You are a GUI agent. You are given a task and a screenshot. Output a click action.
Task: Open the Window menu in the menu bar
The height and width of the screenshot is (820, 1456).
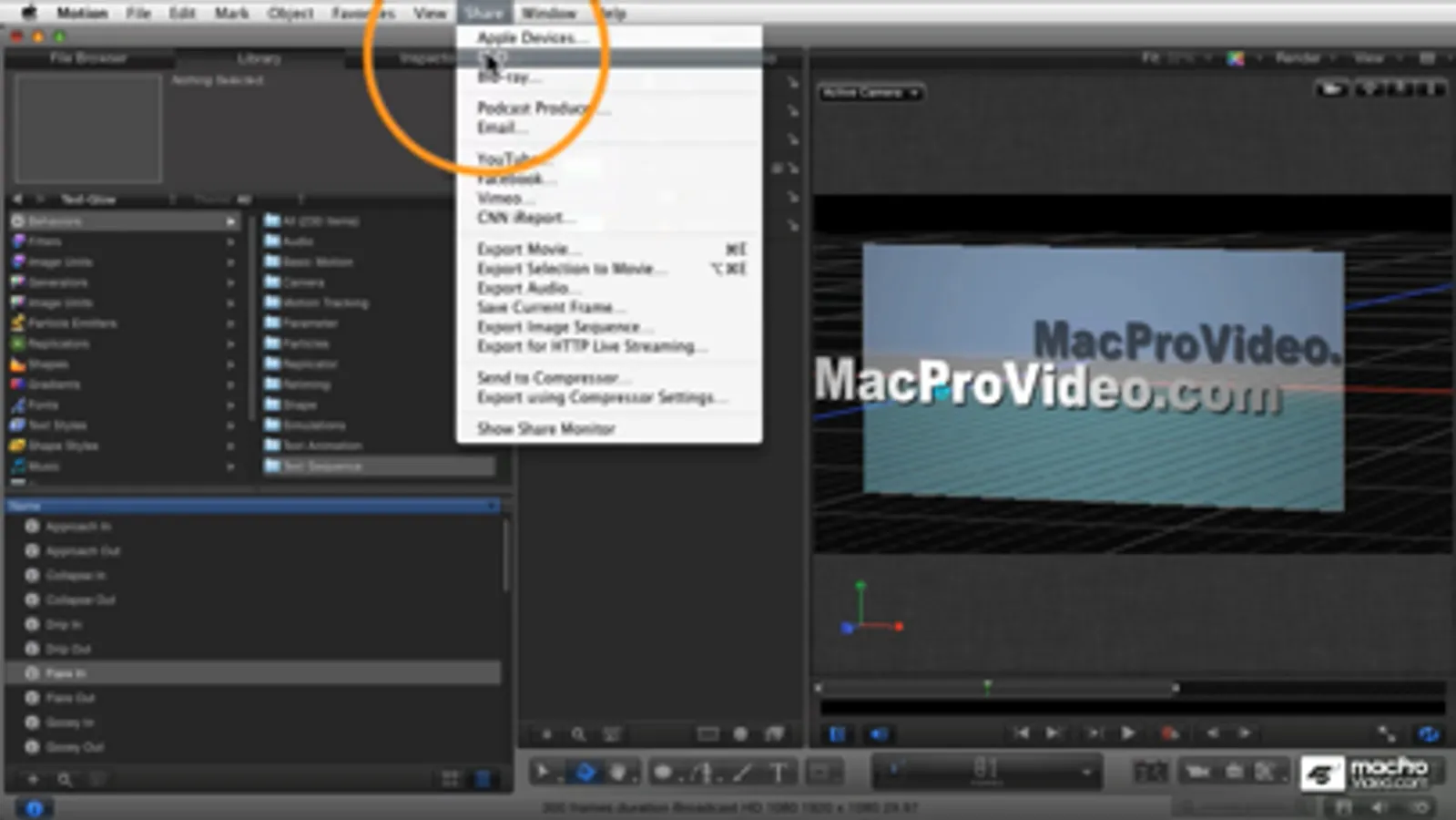(x=548, y=13)
